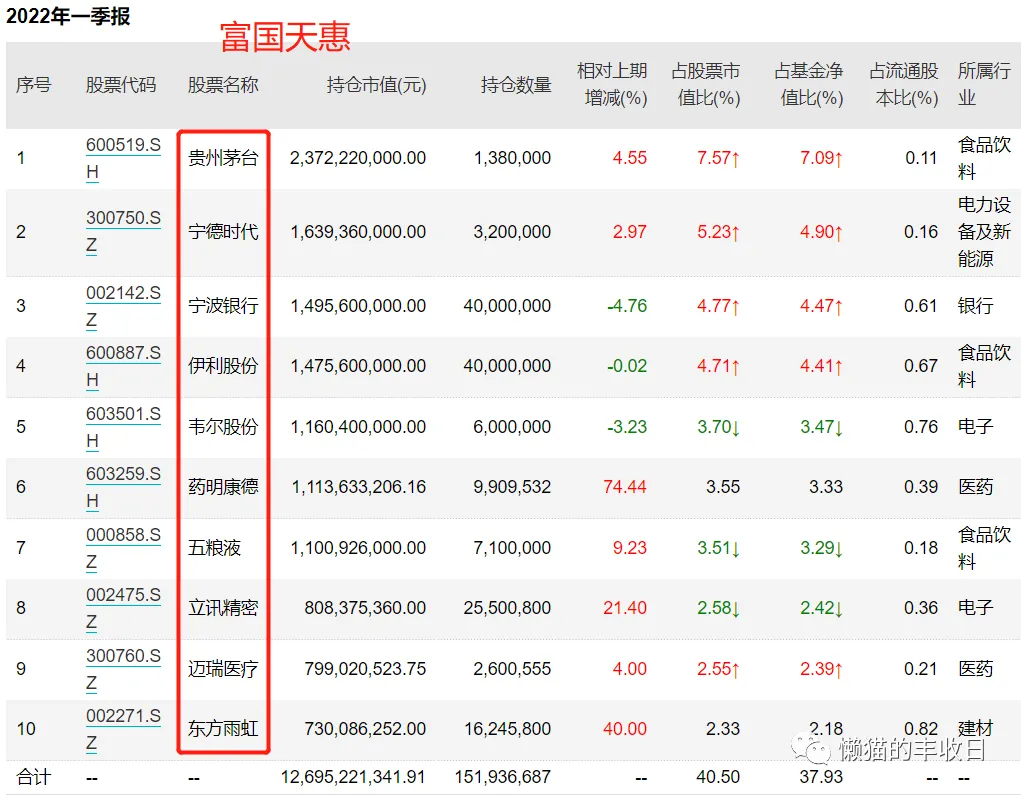Click market value 1,475,600,000.00

pyautogui.click(x=358, y=366)
